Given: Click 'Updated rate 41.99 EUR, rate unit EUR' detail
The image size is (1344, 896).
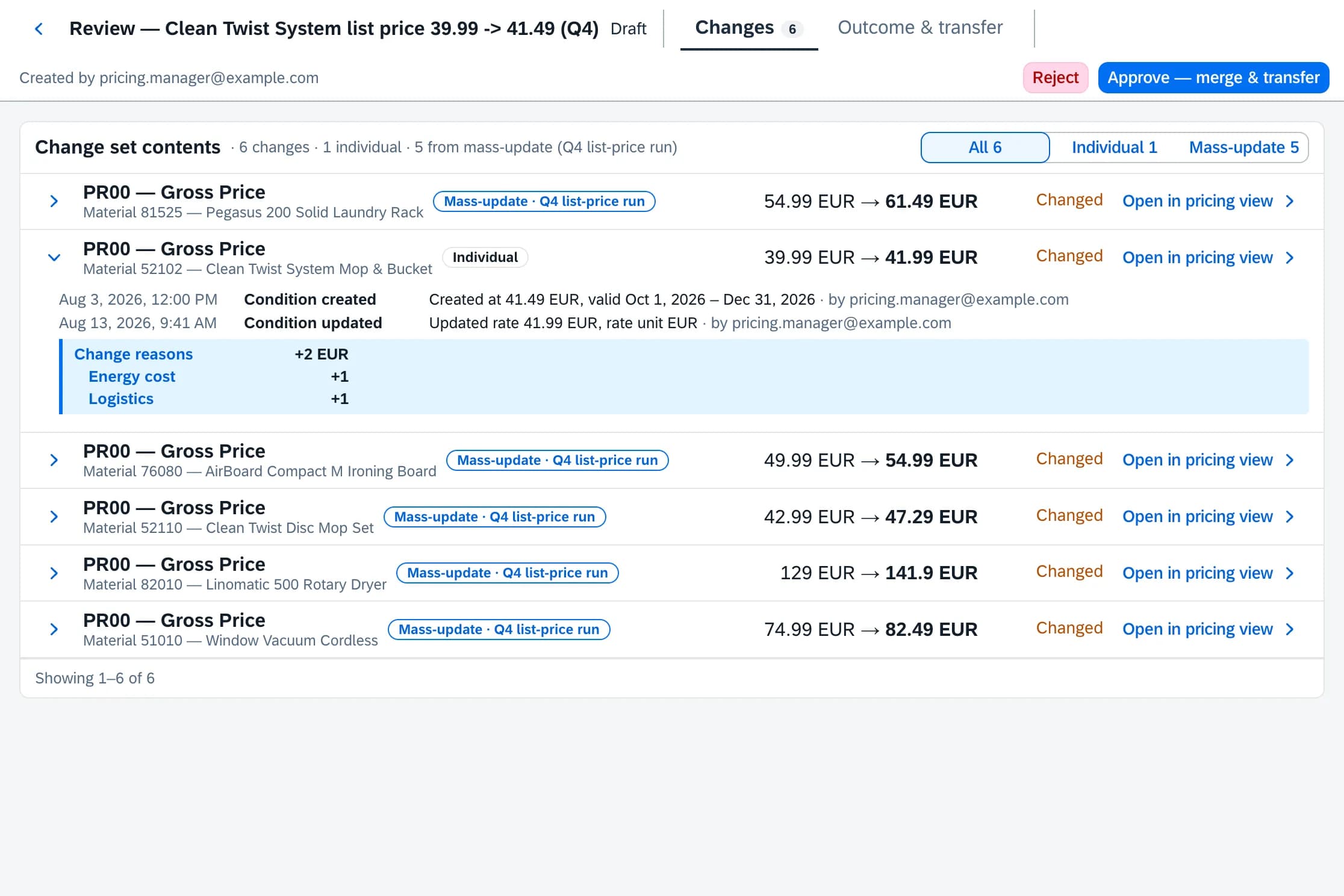Looking at the screenshot, I should [563, 323].
